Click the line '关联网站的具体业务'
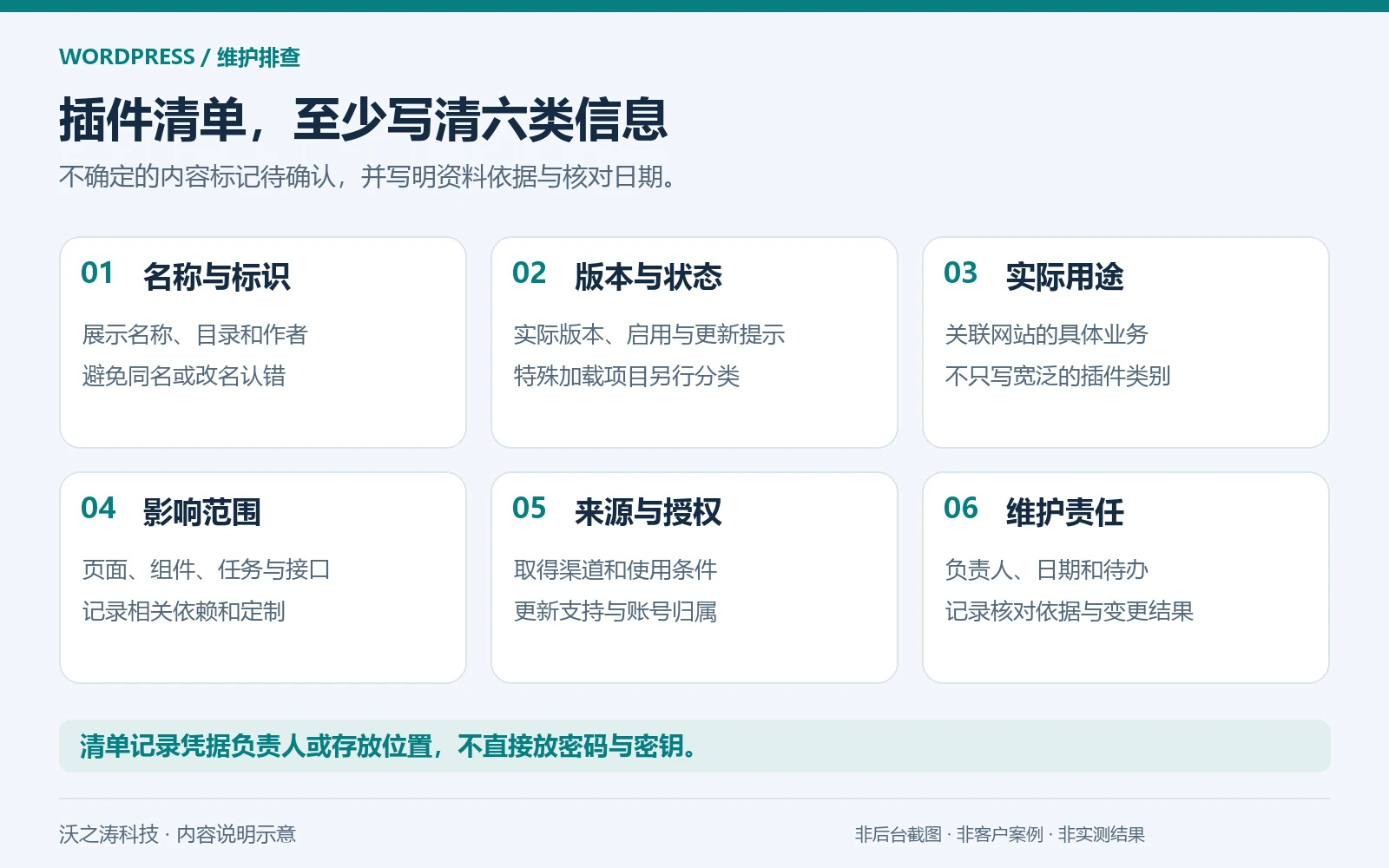This screenshot has width=1389, height=868. [x=1047, y=334]
